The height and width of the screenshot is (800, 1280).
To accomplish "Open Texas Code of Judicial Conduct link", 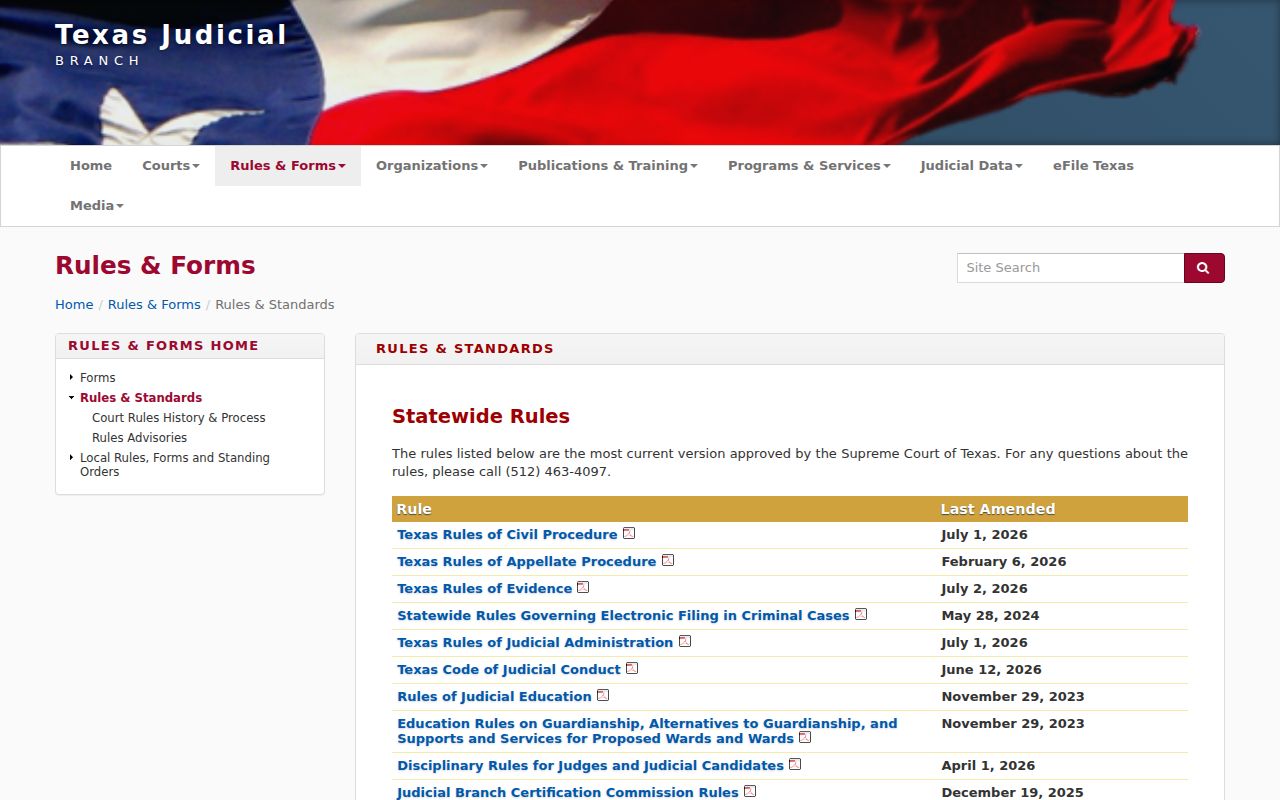I will click(509, 669).
